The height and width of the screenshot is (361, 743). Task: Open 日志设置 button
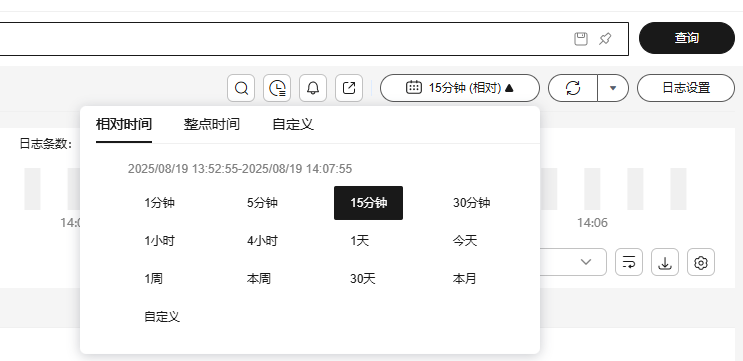pyautogui.click(x=686, y=88)
